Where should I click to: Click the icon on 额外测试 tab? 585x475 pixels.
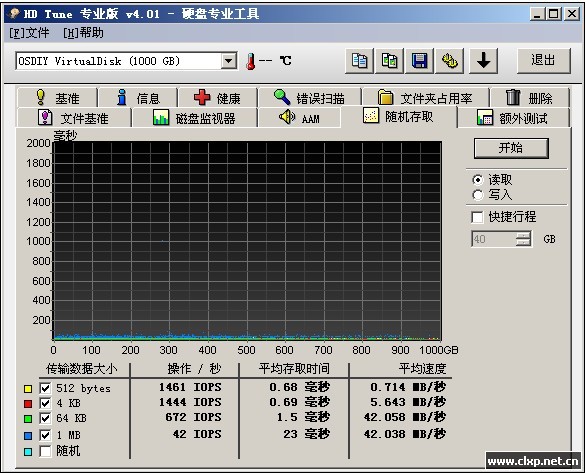[x=485, y=117]
